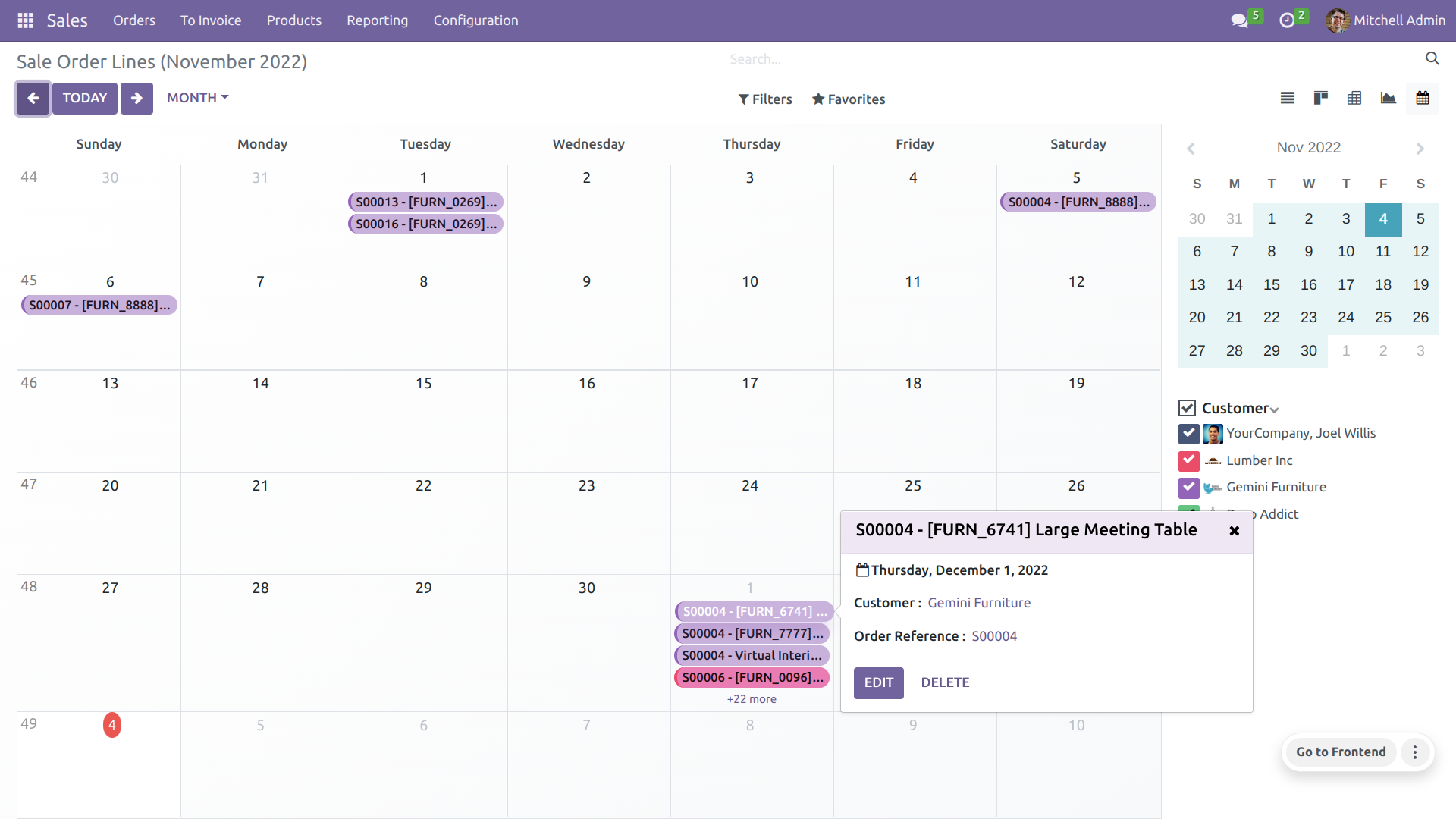The width and height of the screenshot is (1456, 819).
Task: Open the Favorites dropdown
Action: (x=848, y=99)
